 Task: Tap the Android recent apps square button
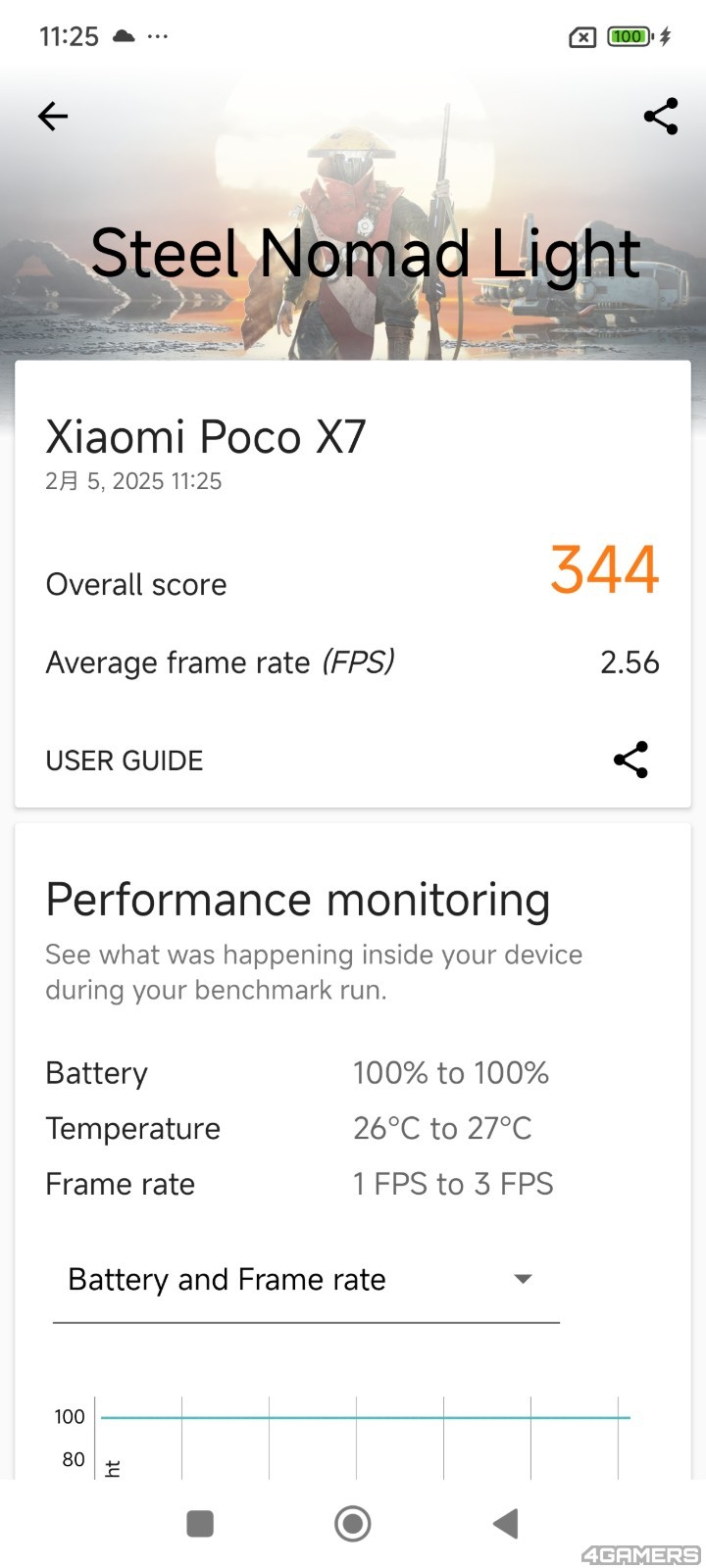coord(200,1524)
